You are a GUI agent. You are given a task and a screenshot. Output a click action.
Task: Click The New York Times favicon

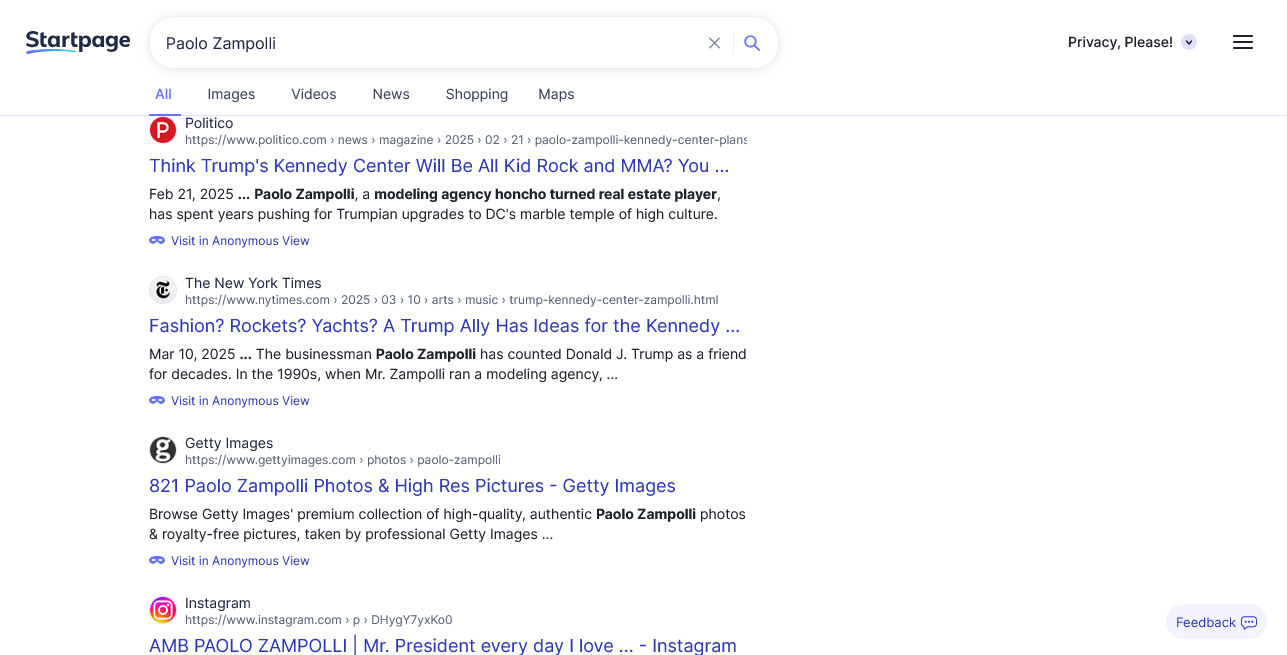pos(163,291)
